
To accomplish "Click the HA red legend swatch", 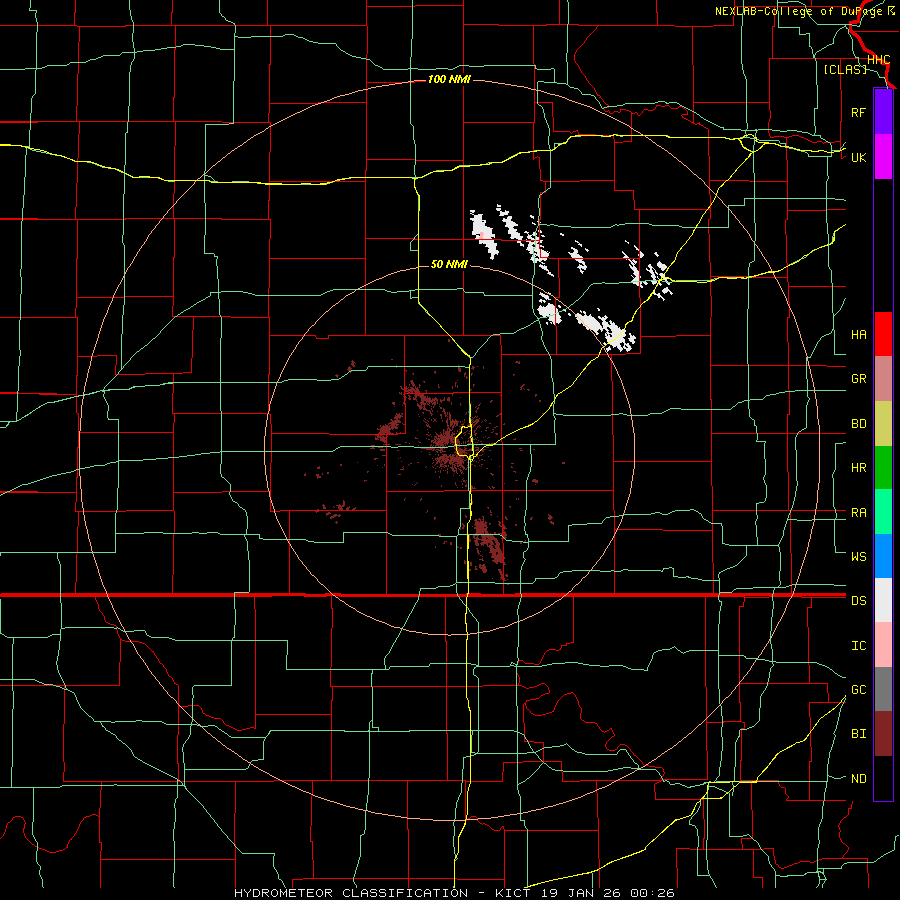I will point(883,334).
